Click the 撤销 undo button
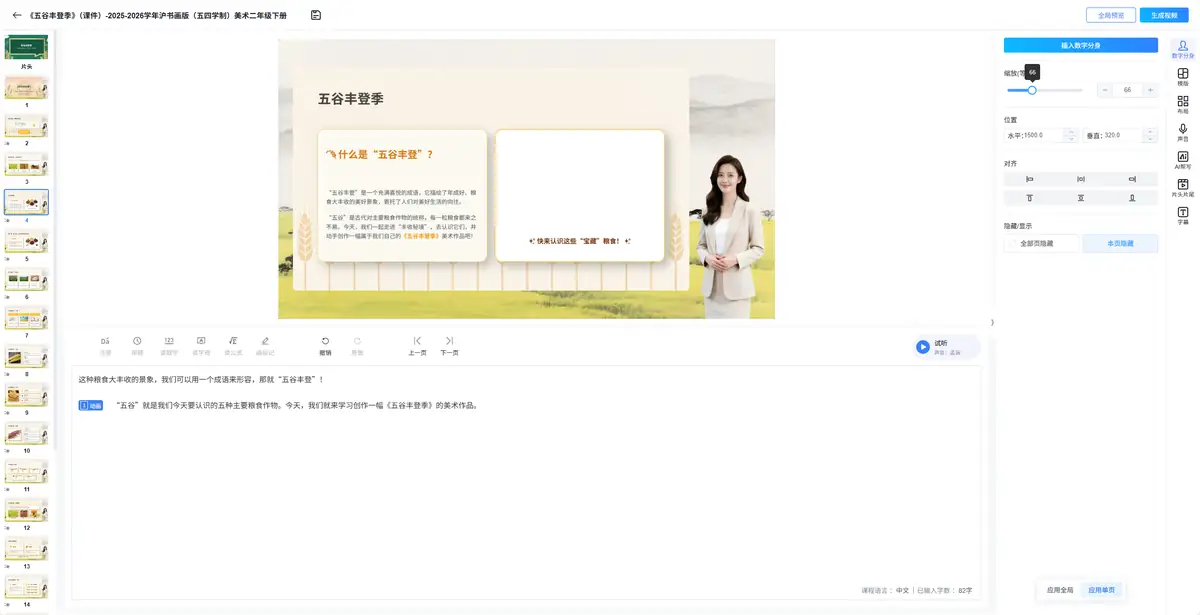The image size is (1200, 615). click(x=325, y=346)
